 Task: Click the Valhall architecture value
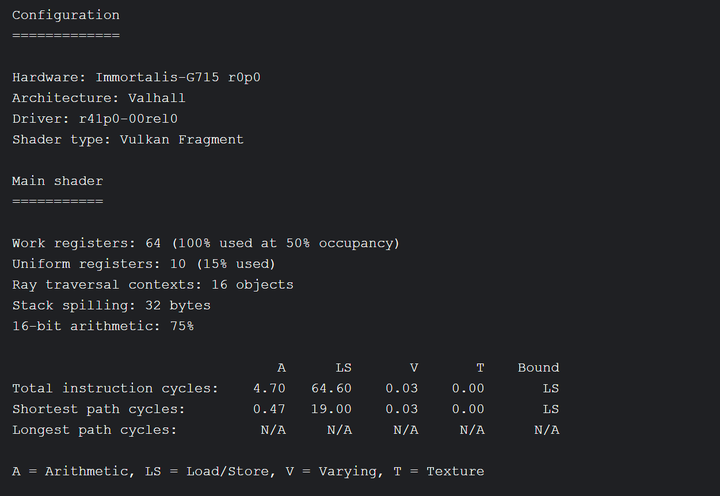click(x=156, y=98)
